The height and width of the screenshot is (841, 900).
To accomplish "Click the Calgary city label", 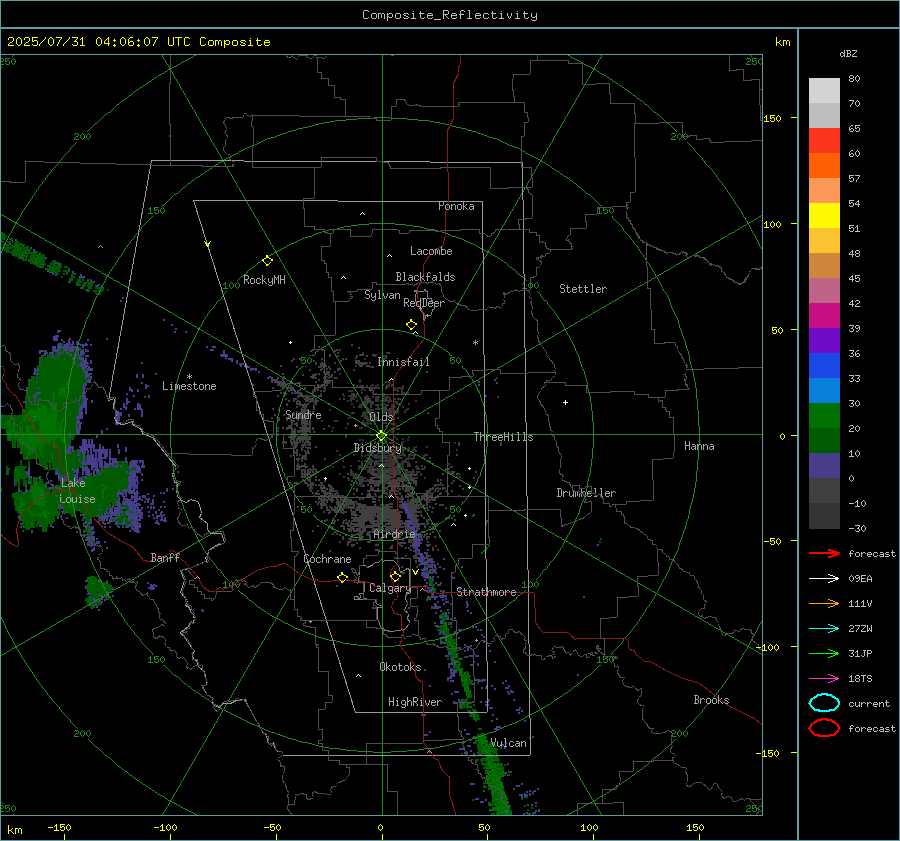I will [390, 588].
